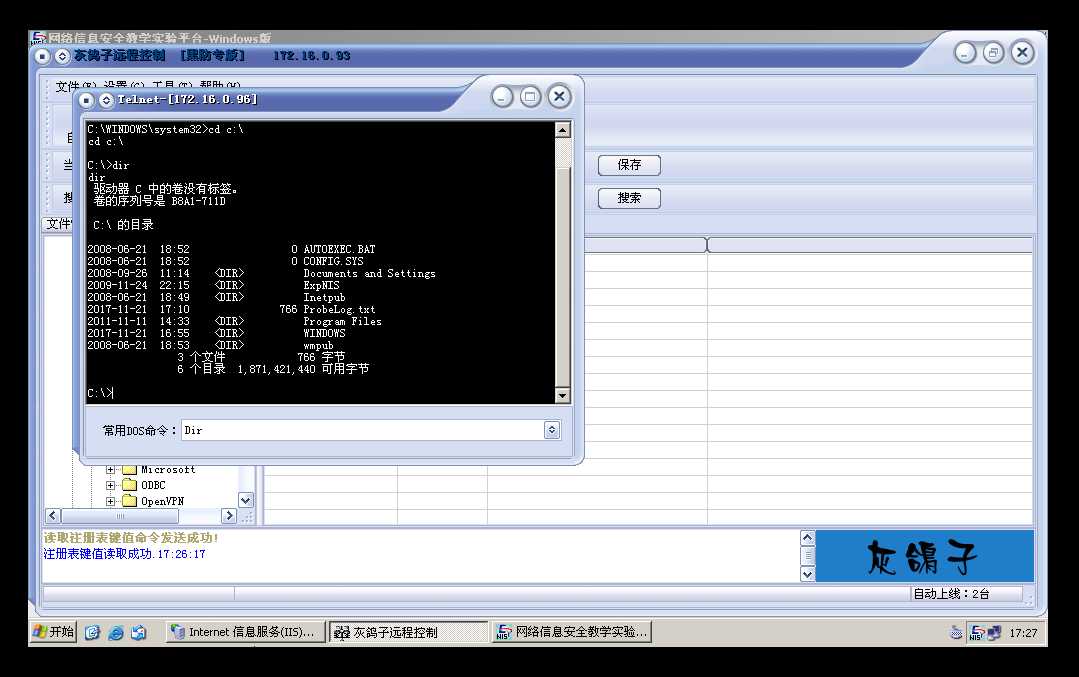Open the 工具 menu in main window
The image size is (1079, 677).
click(172, 87)
